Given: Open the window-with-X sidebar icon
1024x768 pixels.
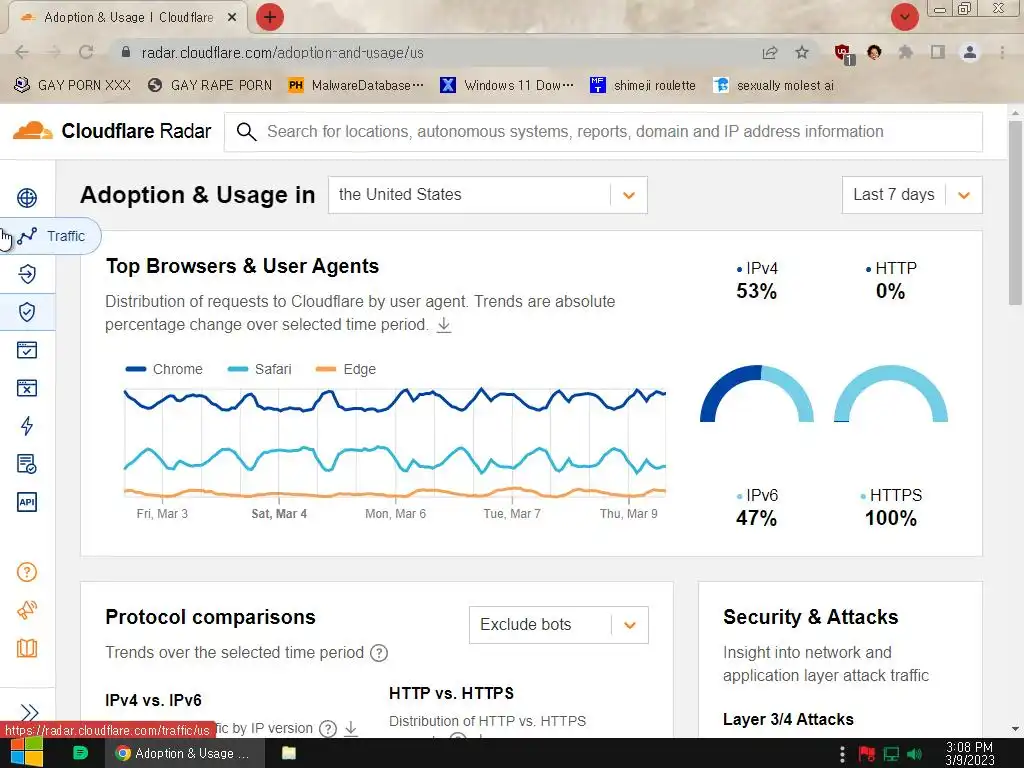Looking at the screenshot, I should (x=27, y=388).
